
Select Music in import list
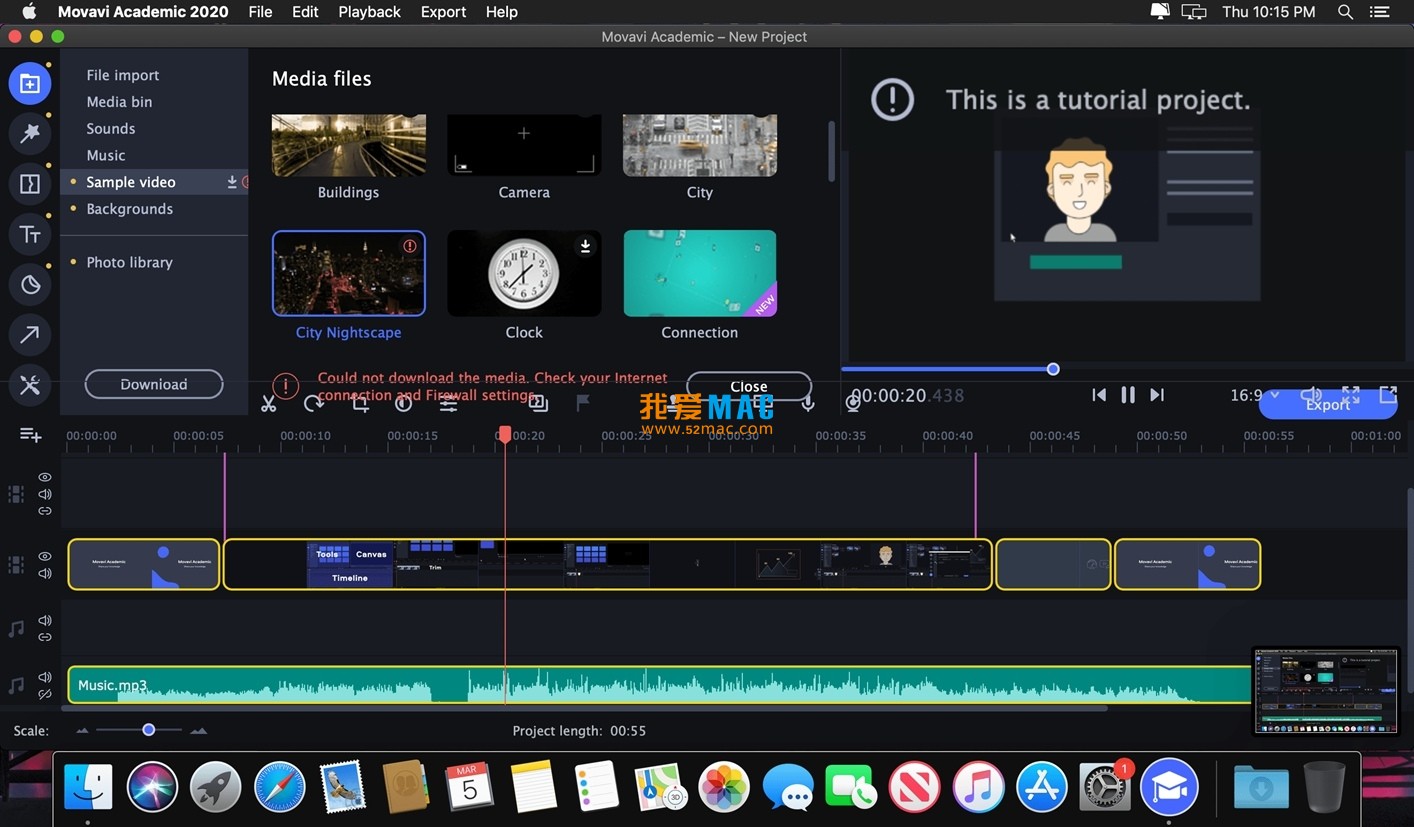coord(154,155)
